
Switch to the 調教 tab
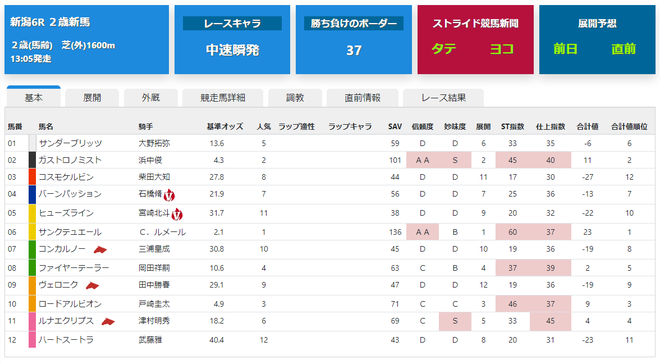point(295,98)
